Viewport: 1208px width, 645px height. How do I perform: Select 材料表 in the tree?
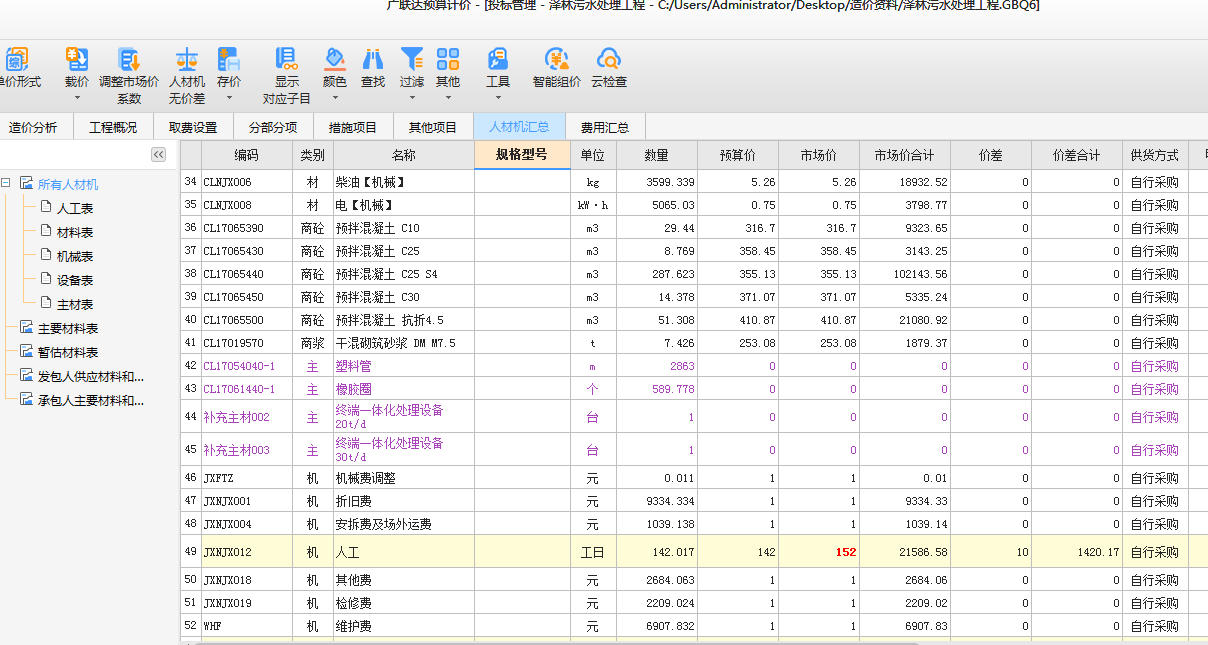pyautogui.click(x=75, y=232)
